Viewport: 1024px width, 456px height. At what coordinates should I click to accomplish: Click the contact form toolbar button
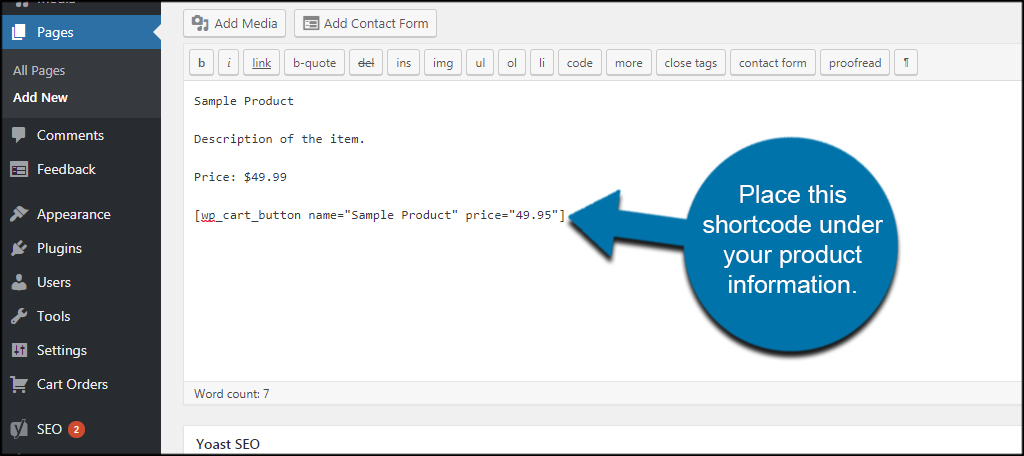(773, 63)
